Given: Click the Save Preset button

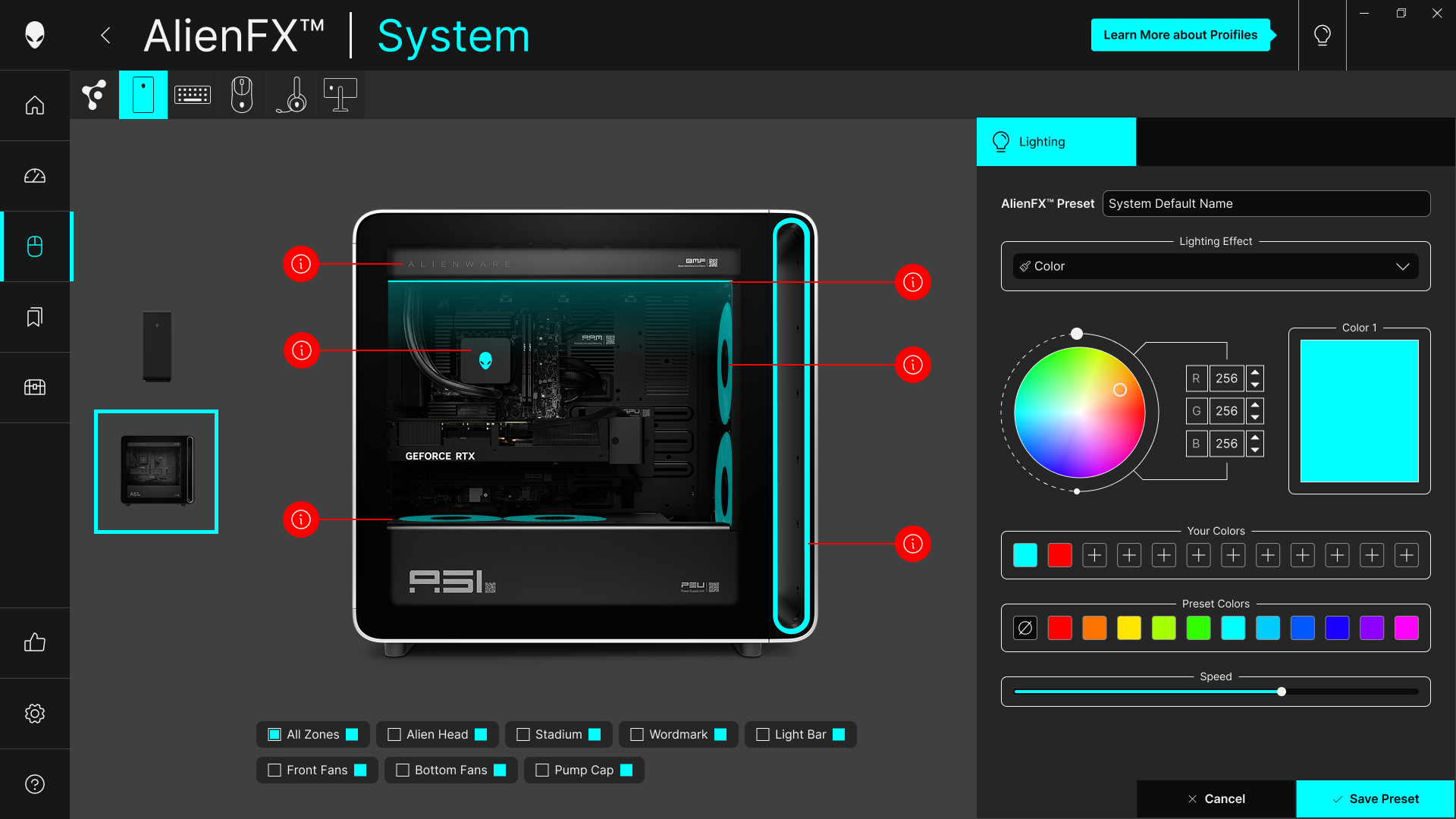Looking at the screenshot, I should pos(1376,799).
